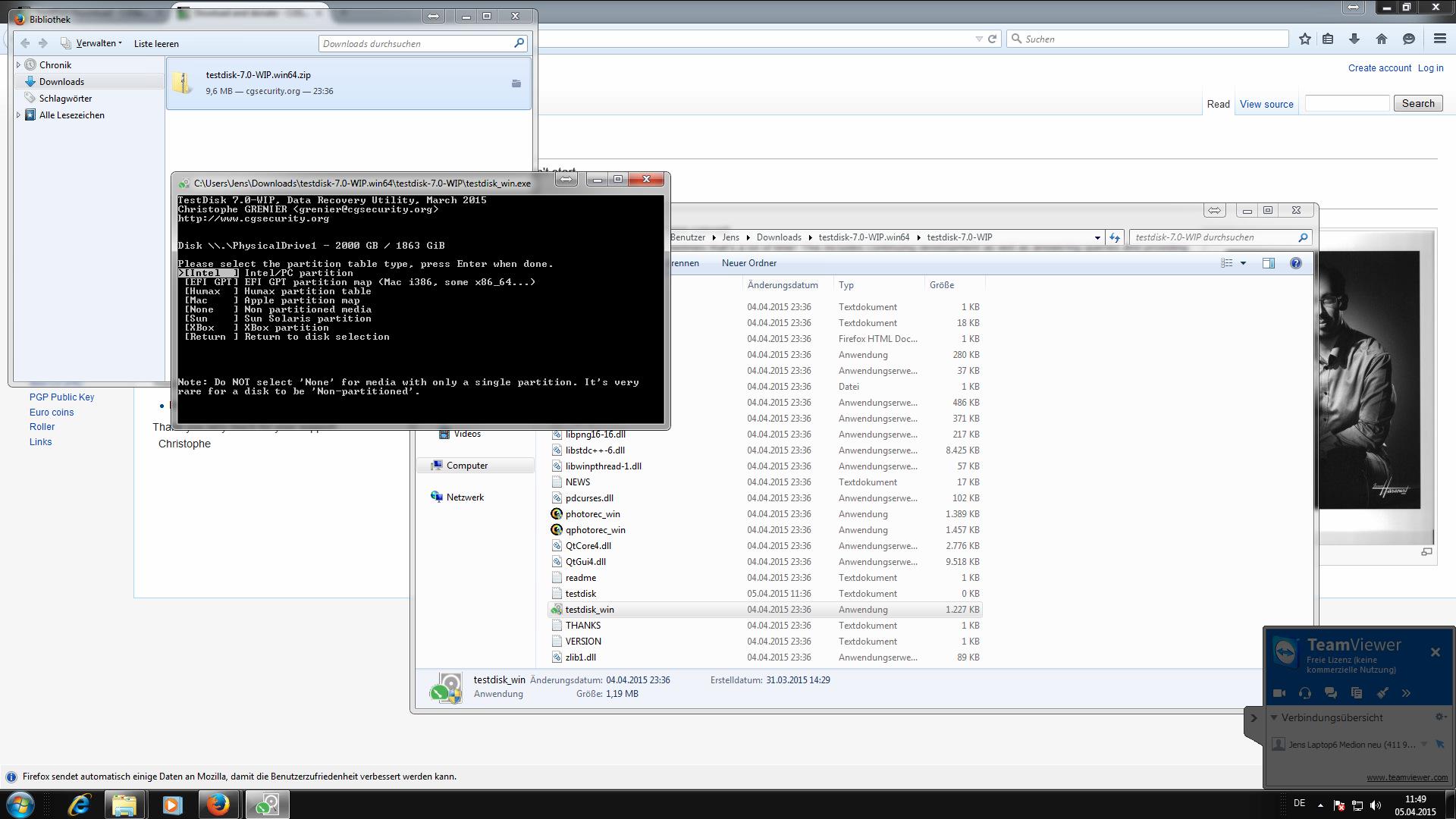Image resolution: width=1456 pixels, height=819 pixels.
Task: Click TeamViewer video camera icon
Action: pos(1279,693)
